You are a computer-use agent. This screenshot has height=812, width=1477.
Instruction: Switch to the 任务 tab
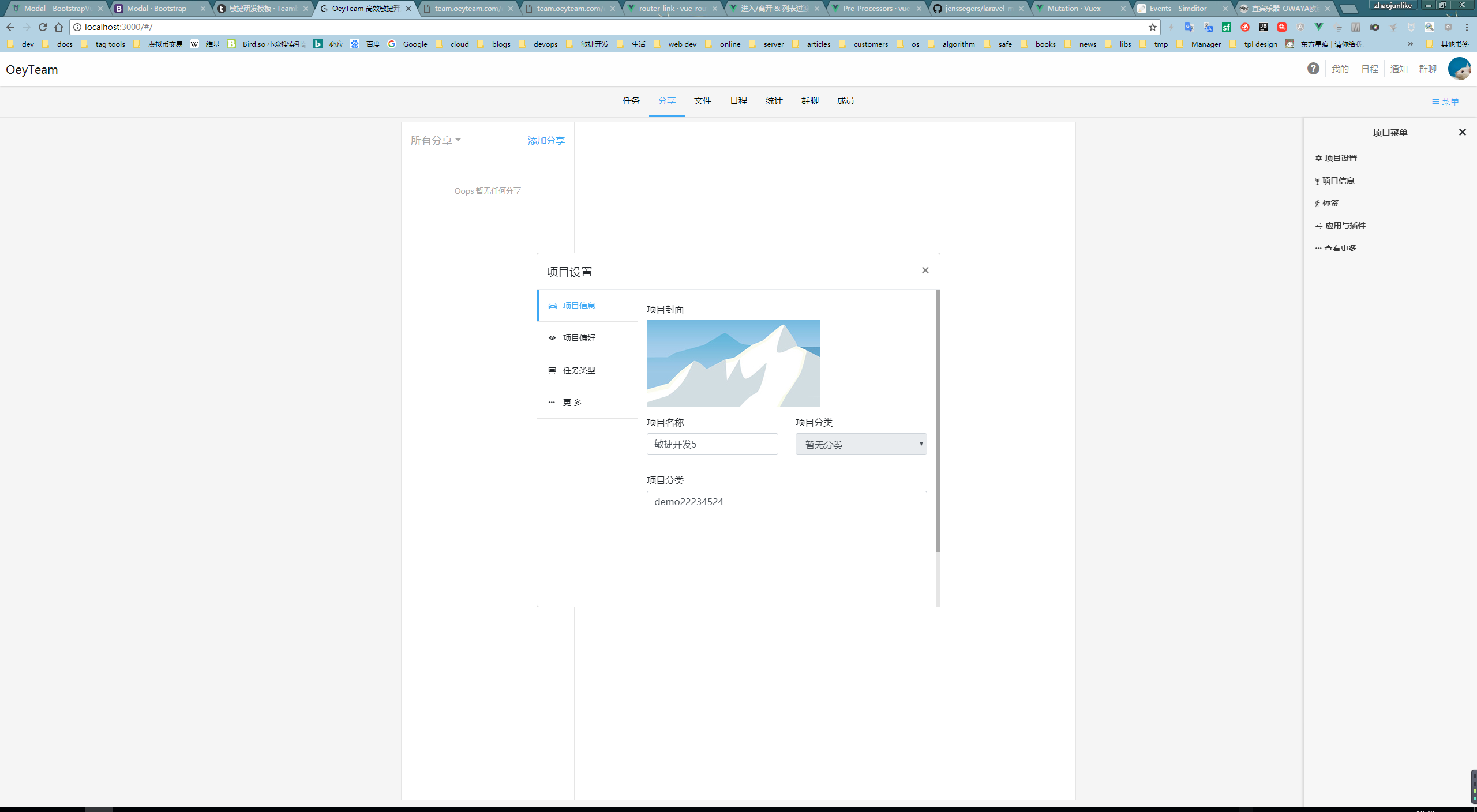coord(631,101)
